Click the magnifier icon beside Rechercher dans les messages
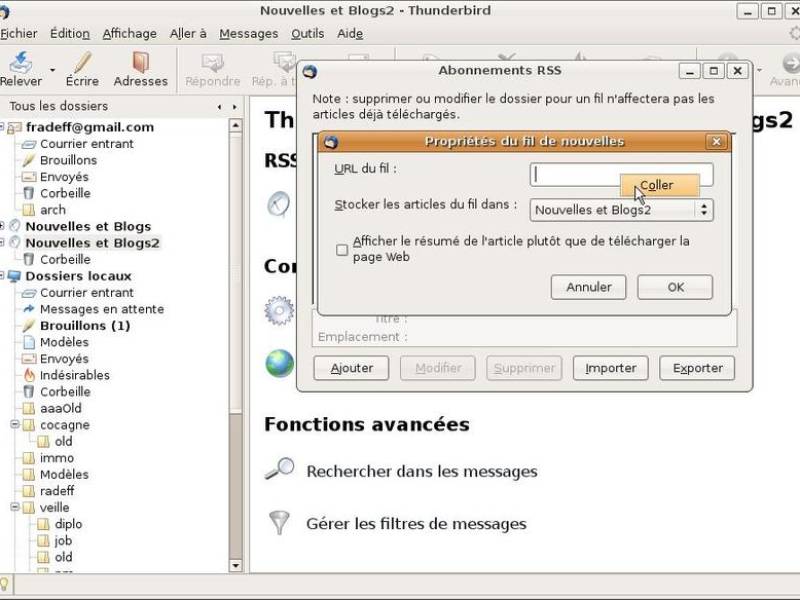The height and width of the screenshot is (600, 800). tap(279, 469)
